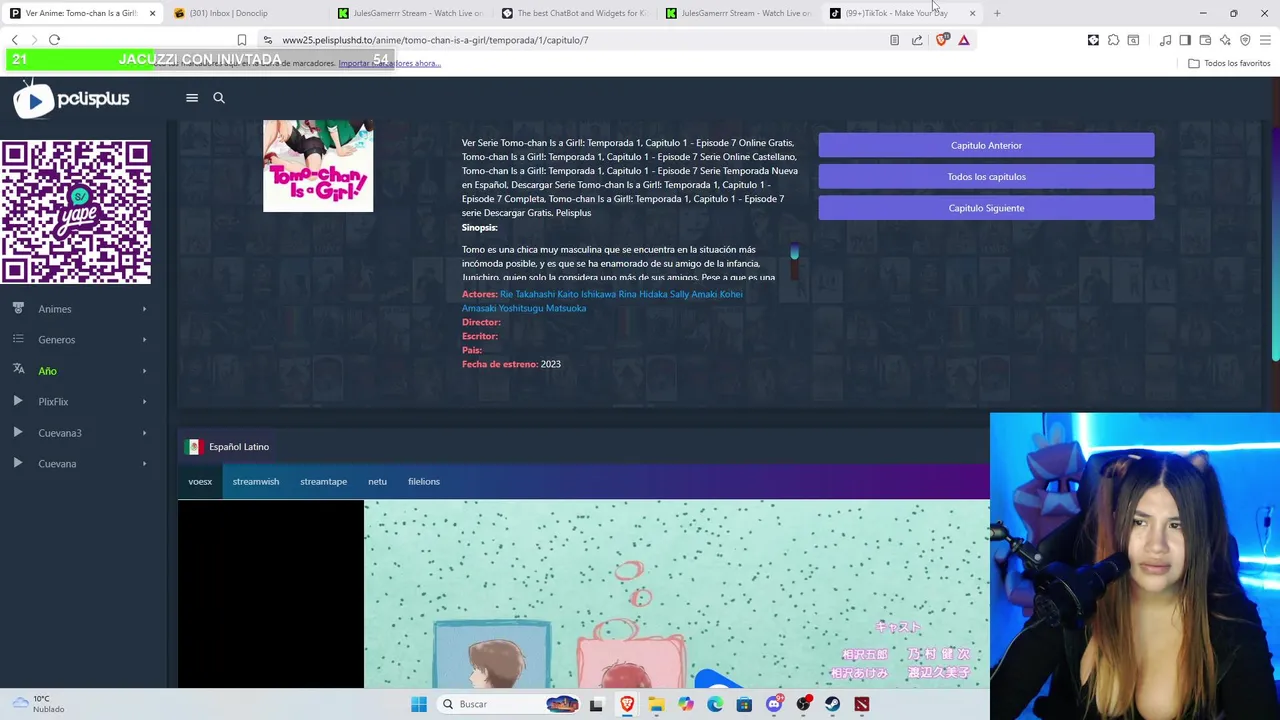The height and width of the screenshot is (720, 1280).
Task: Open Discord from the taskbar
Action: tap(774, 704)
